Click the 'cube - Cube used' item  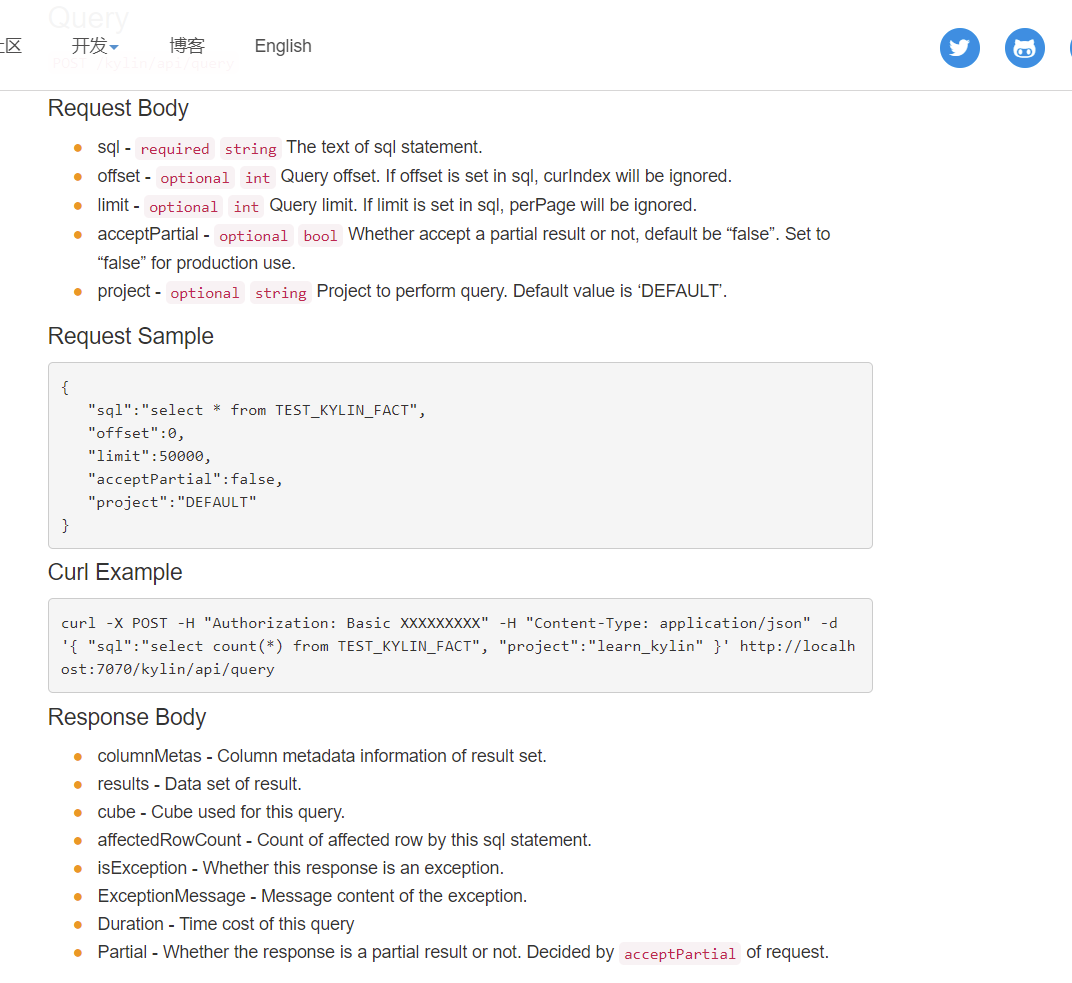[x=221, y=812]
